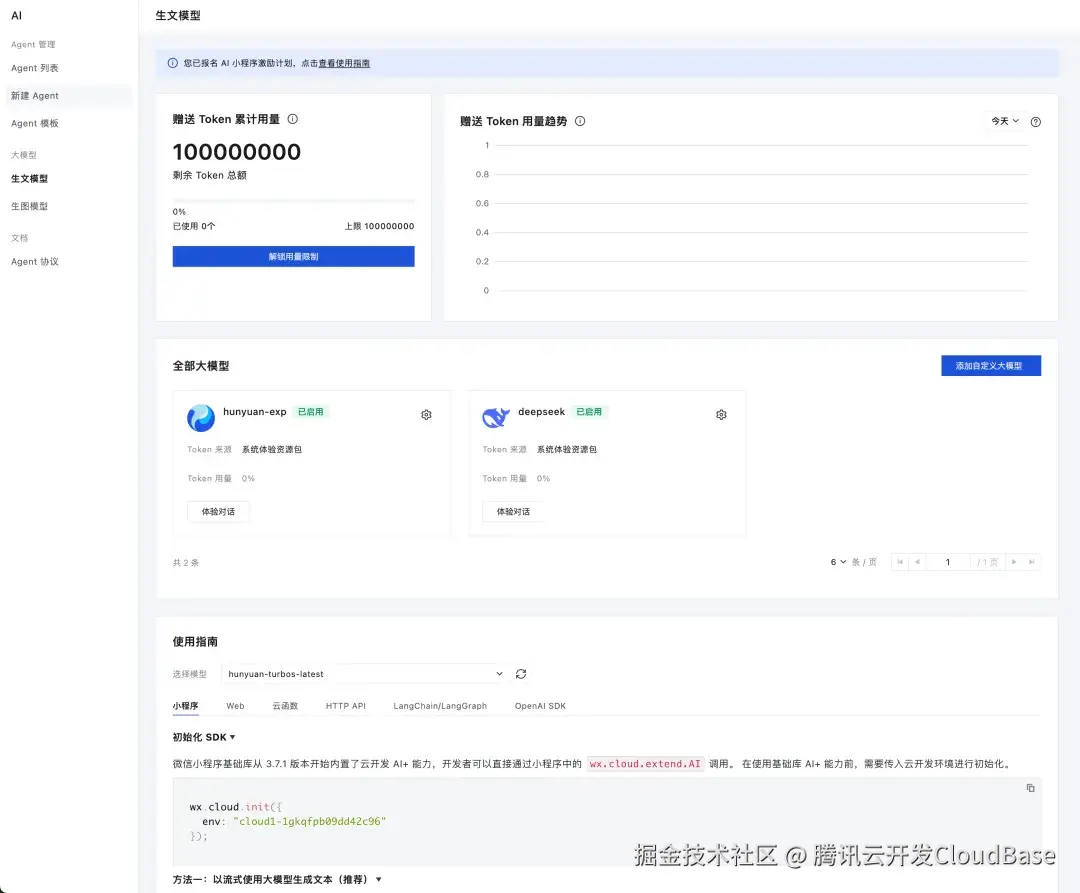Go to next page in model list pagination
The width and height of the screenshot is (1080, 893).
point(1012,562)
